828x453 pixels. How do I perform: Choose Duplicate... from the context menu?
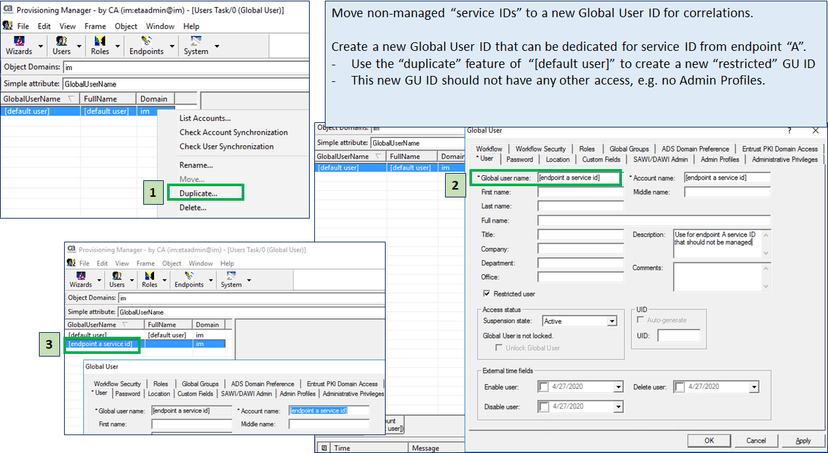(191, 192)
